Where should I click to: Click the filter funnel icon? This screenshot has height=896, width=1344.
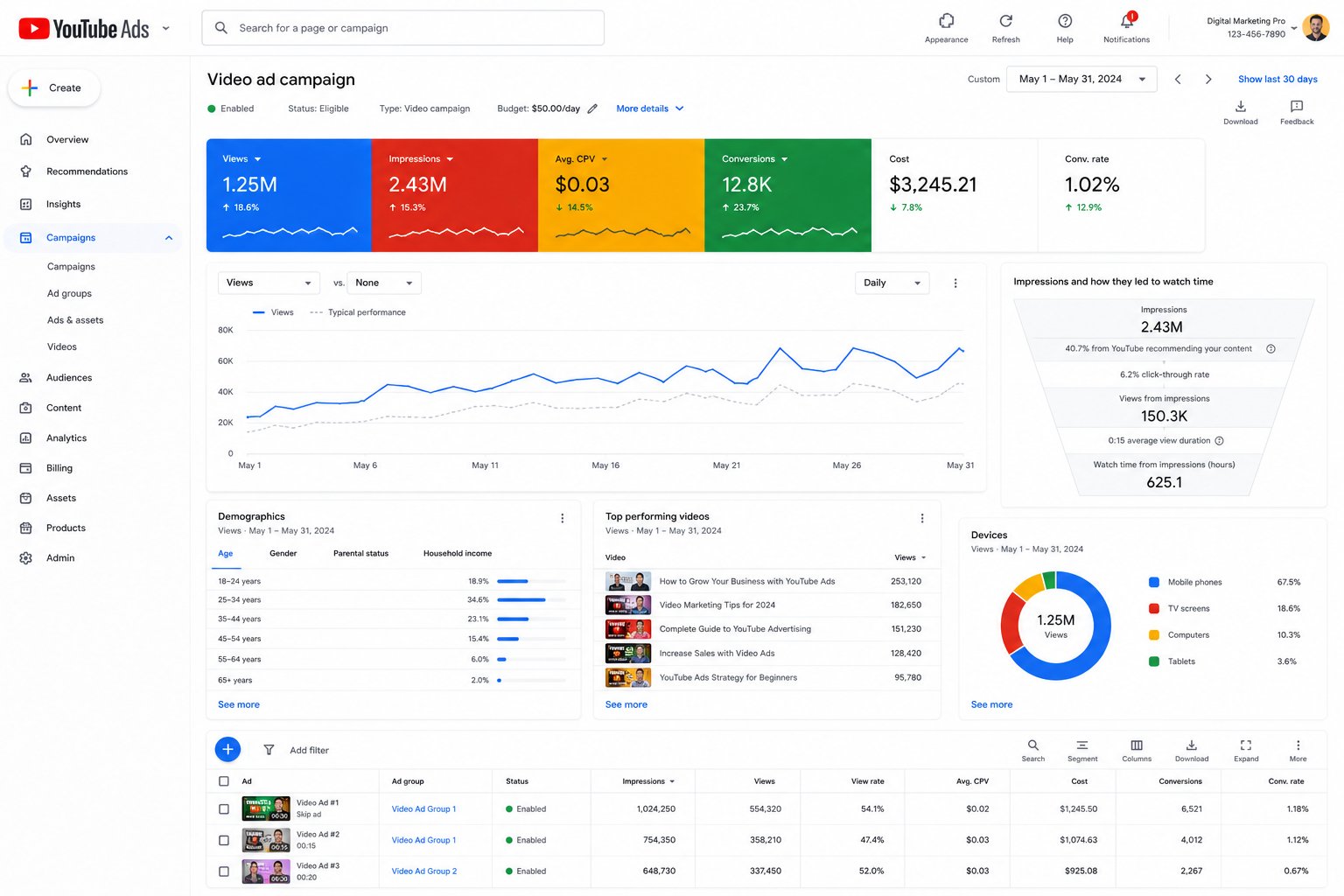coord(269,750)
